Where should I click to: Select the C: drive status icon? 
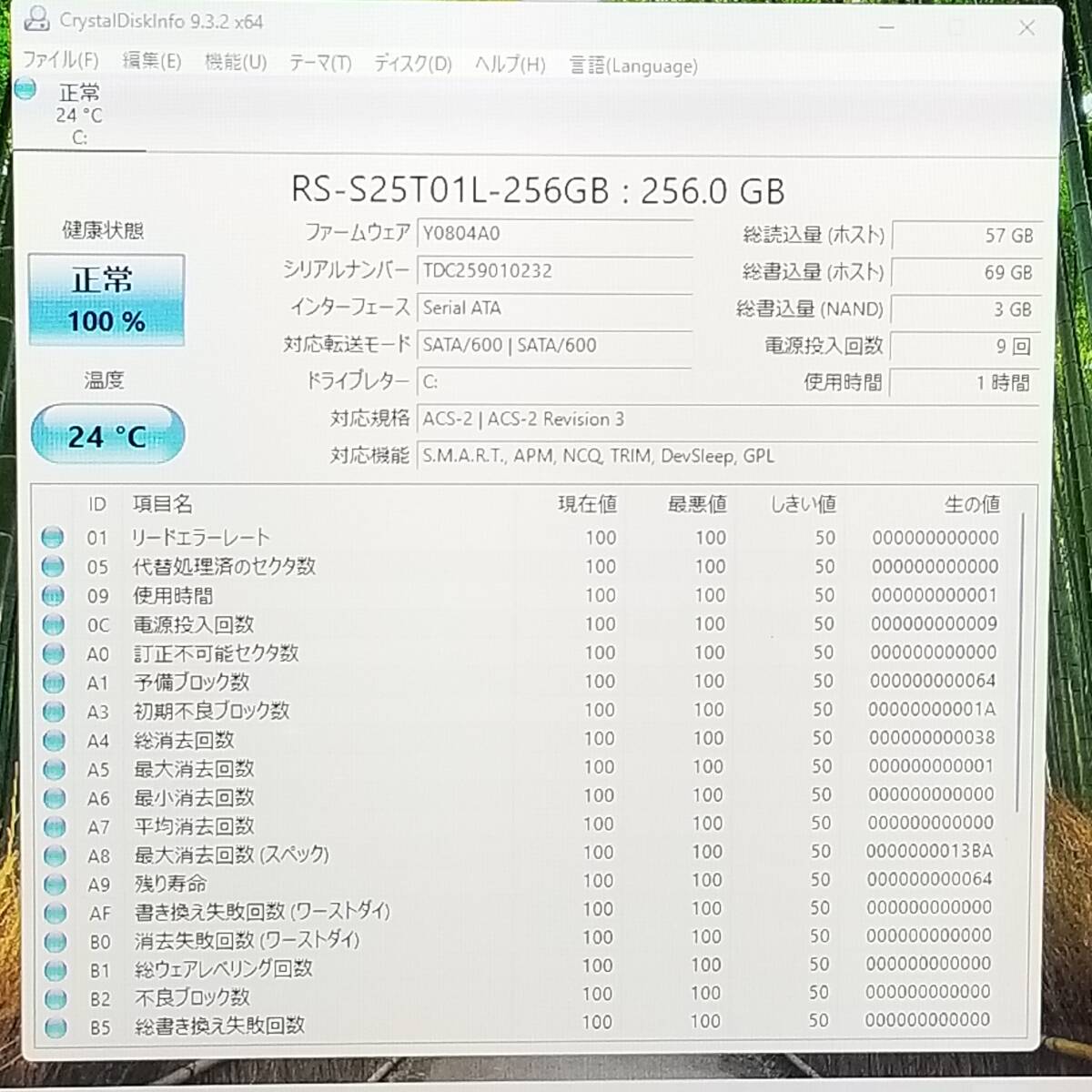[x=25, y=89]
